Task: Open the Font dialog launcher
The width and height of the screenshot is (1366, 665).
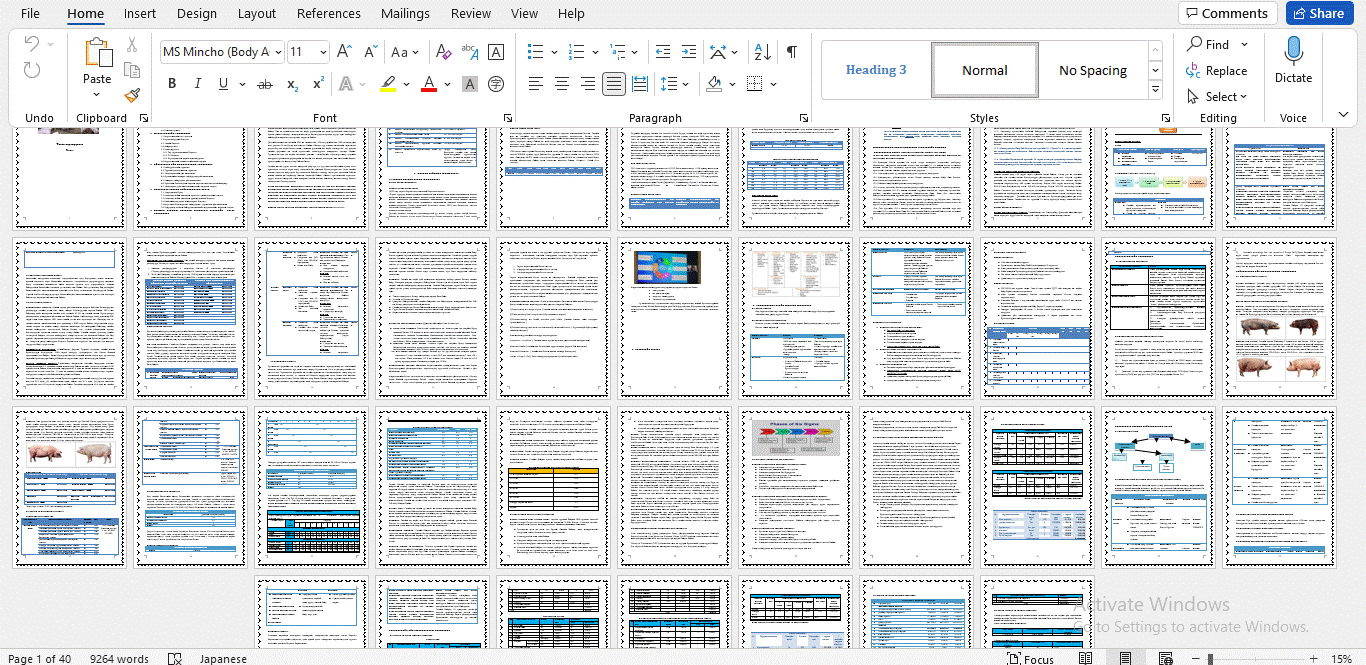Action: point(508,118)
